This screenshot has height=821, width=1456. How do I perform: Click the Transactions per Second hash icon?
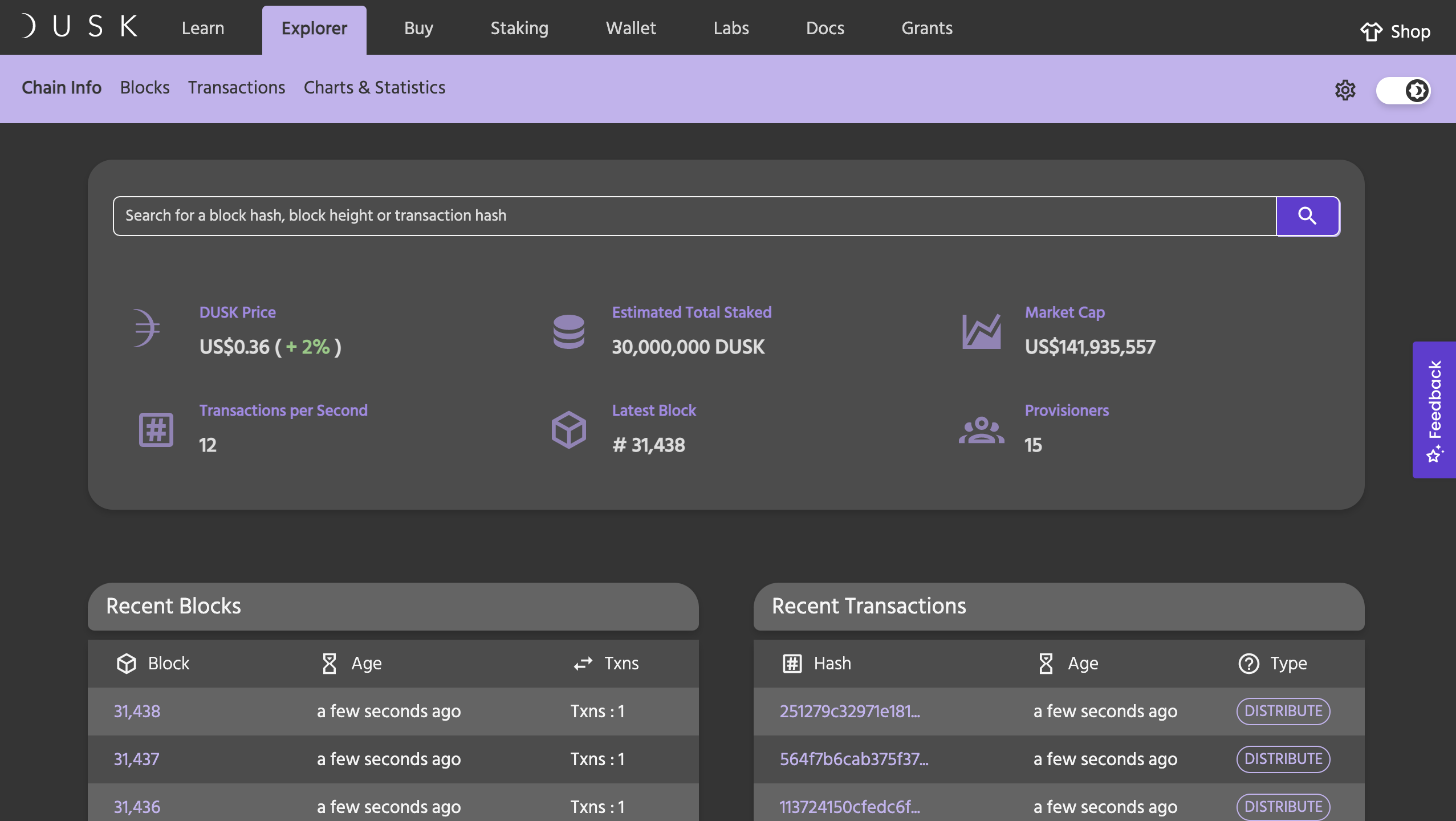coord(156,429)
